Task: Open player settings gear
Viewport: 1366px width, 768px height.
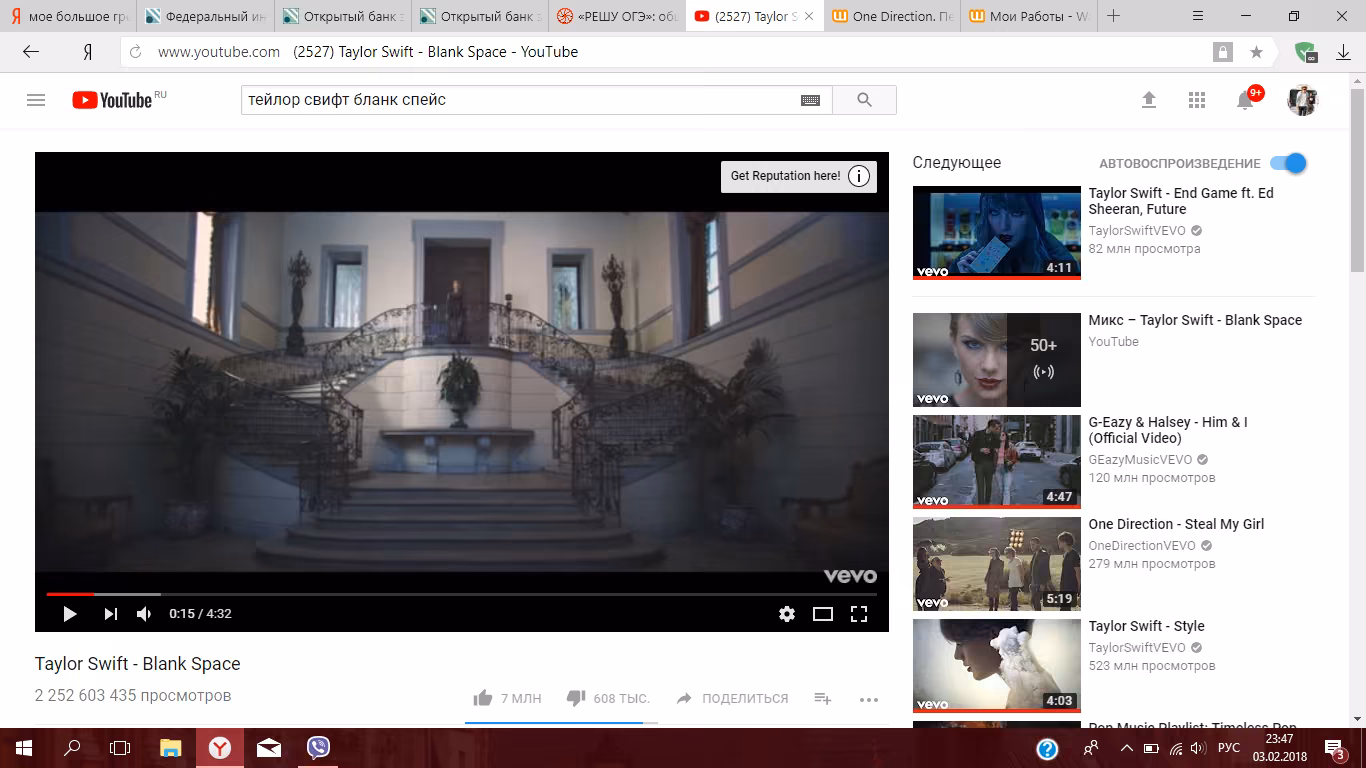Action: click(787, 614)
